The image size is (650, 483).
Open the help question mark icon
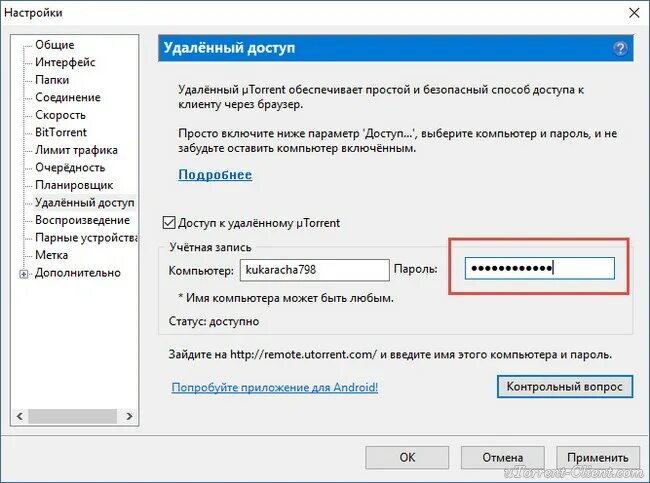[620, 49]
